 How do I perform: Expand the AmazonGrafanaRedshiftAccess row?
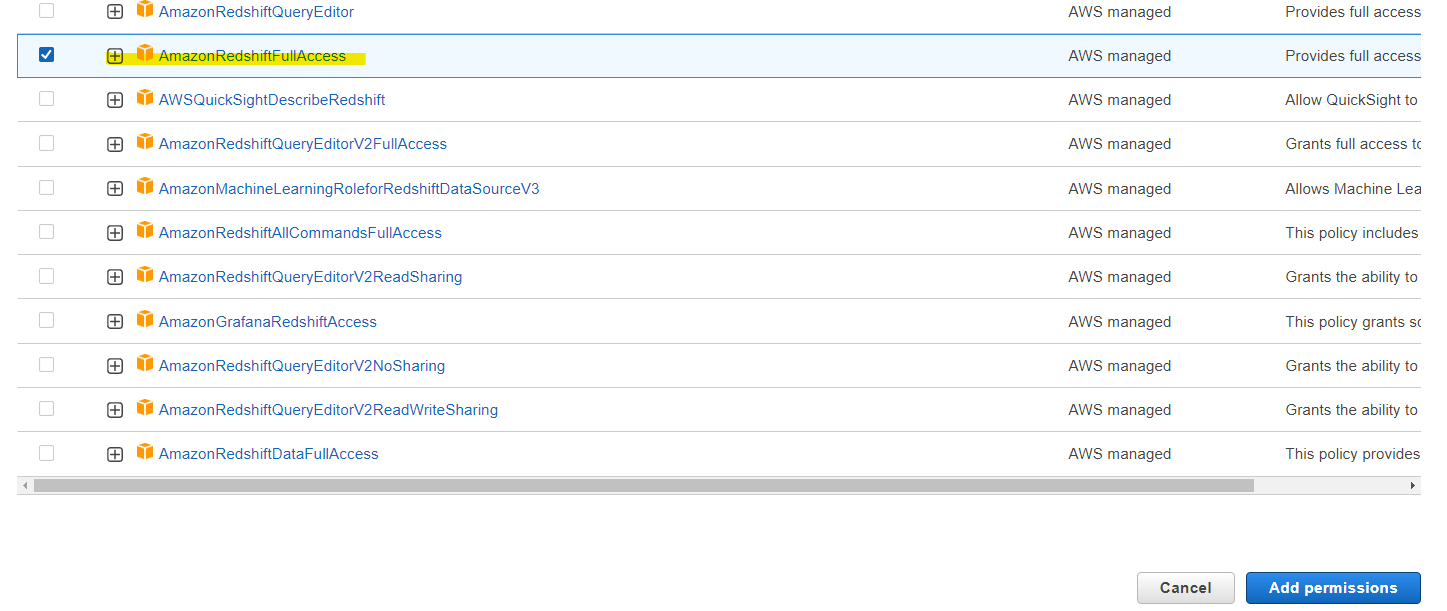(115, 322)
